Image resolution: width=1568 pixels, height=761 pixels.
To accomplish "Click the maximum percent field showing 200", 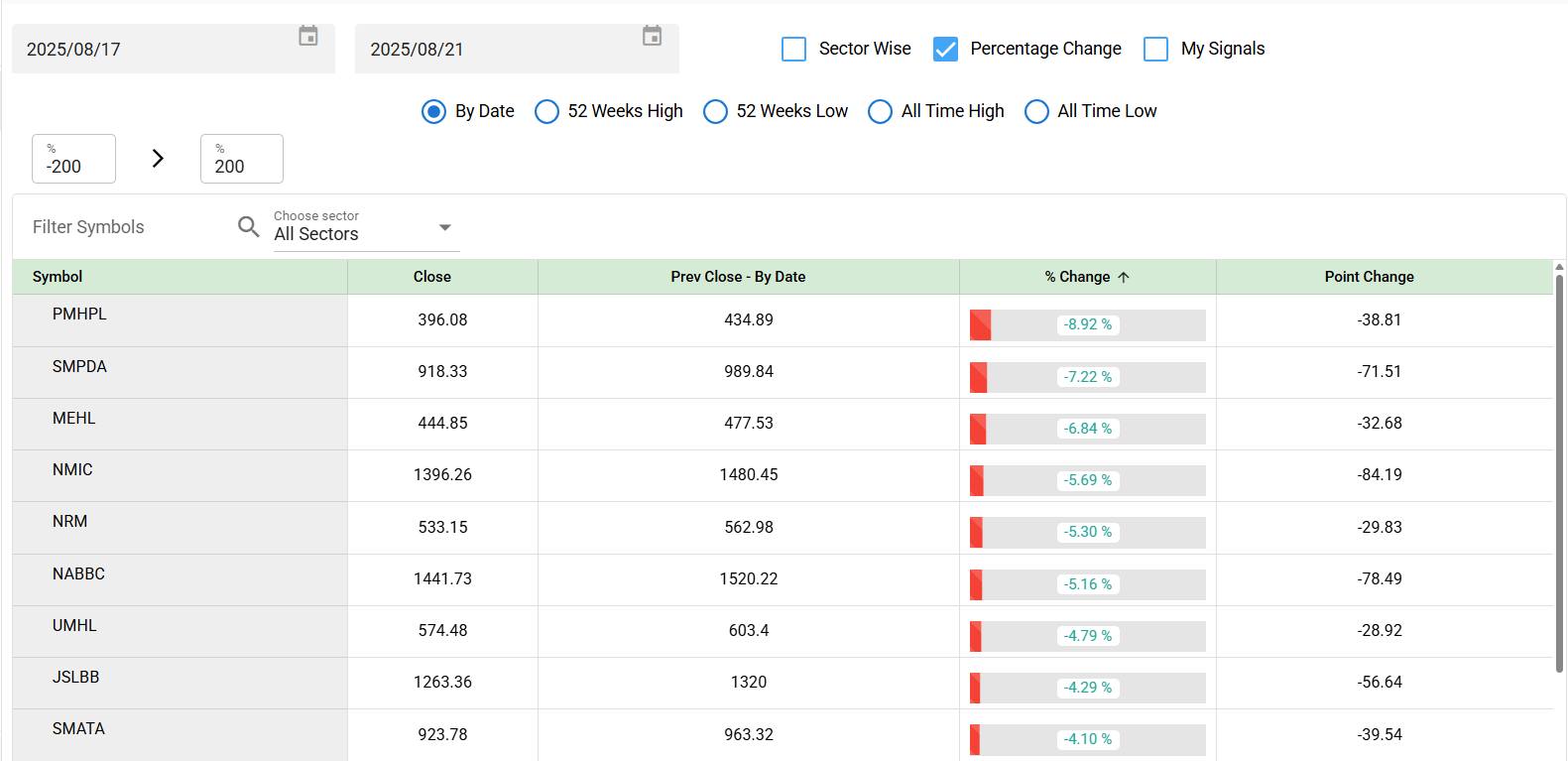I will pyautogui.click(x=242, y=159).
